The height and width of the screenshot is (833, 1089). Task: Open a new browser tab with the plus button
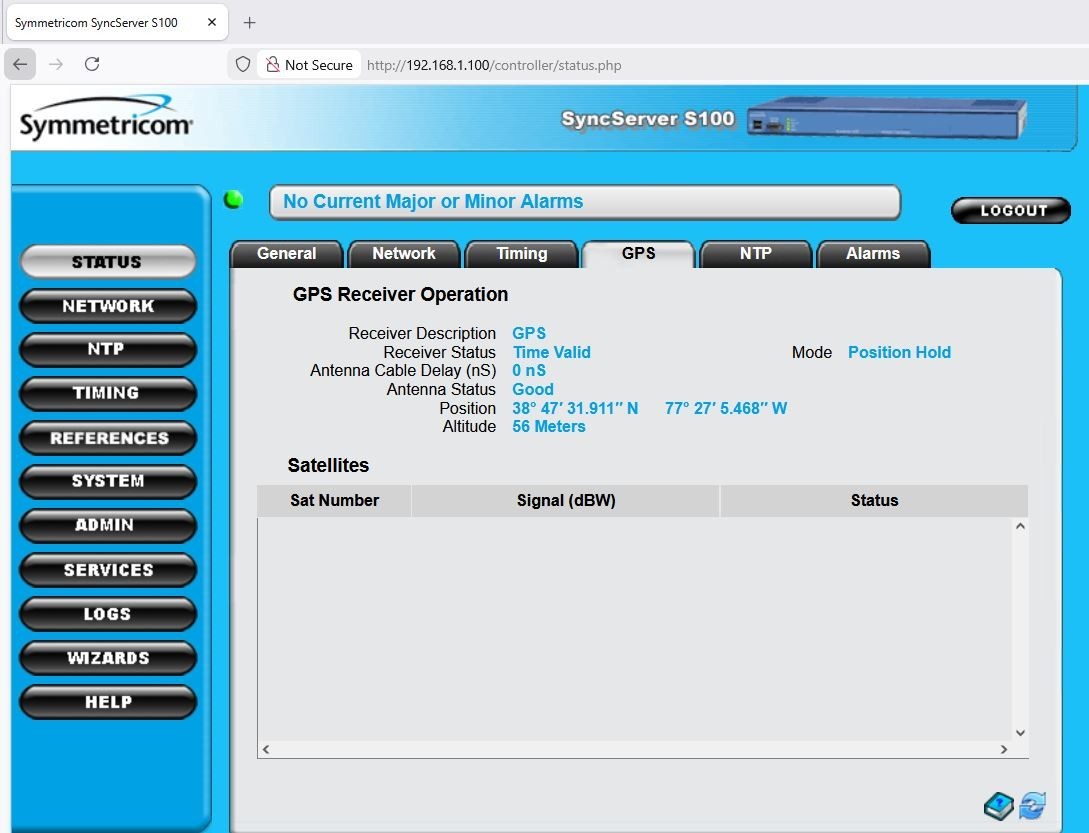point(249,22)
